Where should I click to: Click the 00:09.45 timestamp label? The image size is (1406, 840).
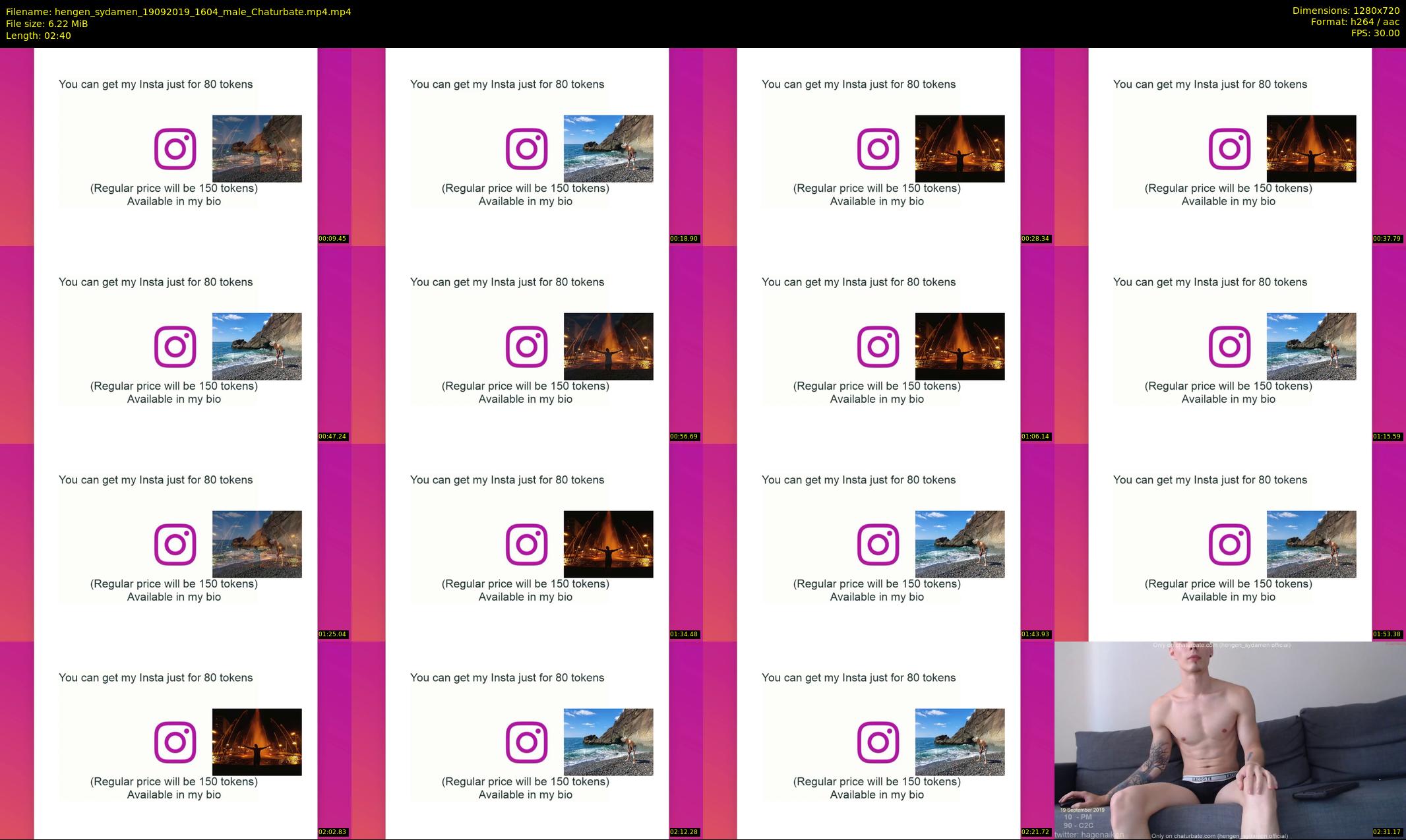point(332,239)
